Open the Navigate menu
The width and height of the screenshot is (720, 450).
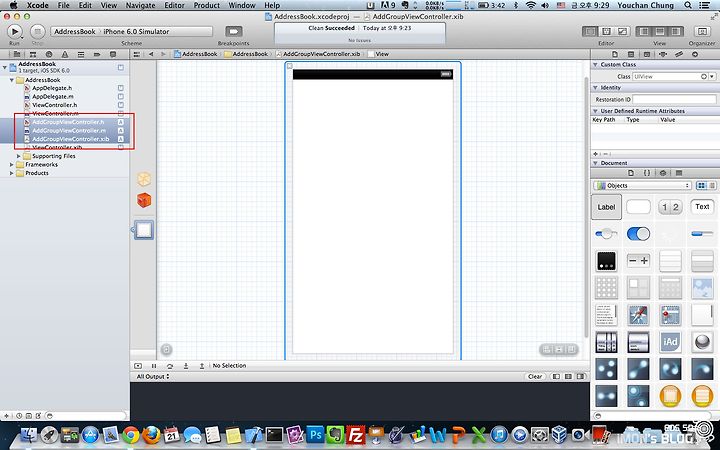(141, 5)
